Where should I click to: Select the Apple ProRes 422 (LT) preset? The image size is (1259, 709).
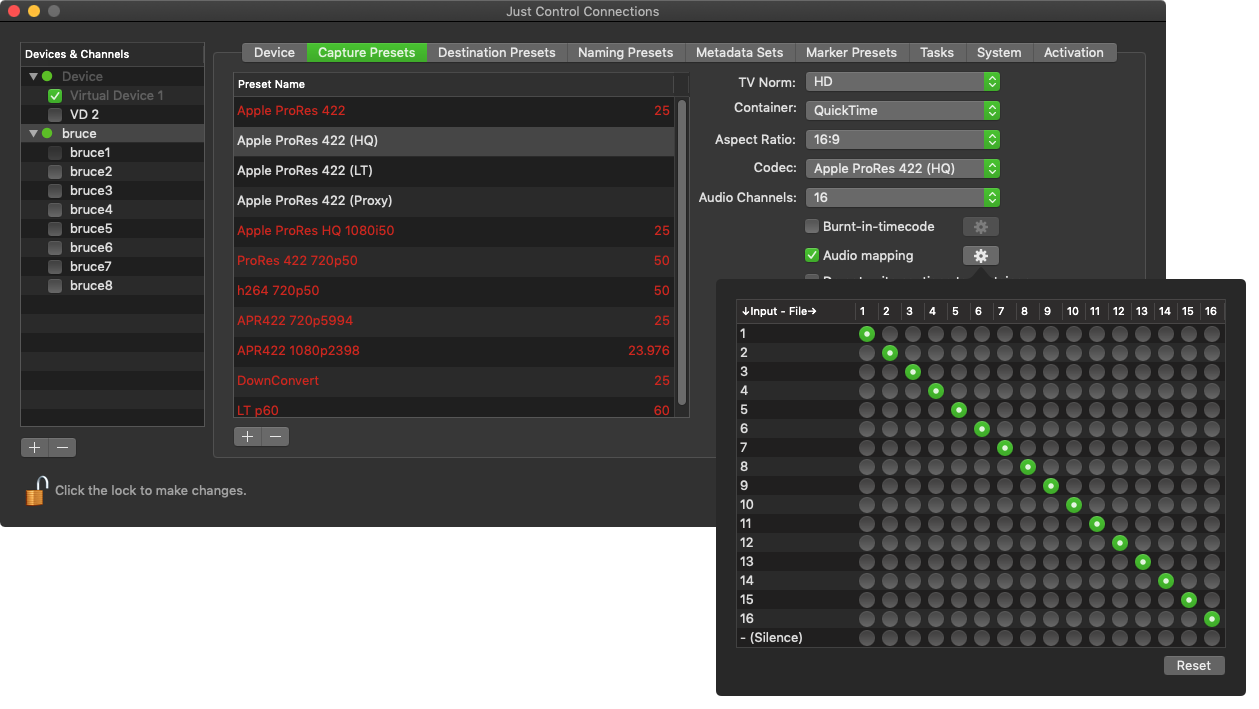[454, 171]
